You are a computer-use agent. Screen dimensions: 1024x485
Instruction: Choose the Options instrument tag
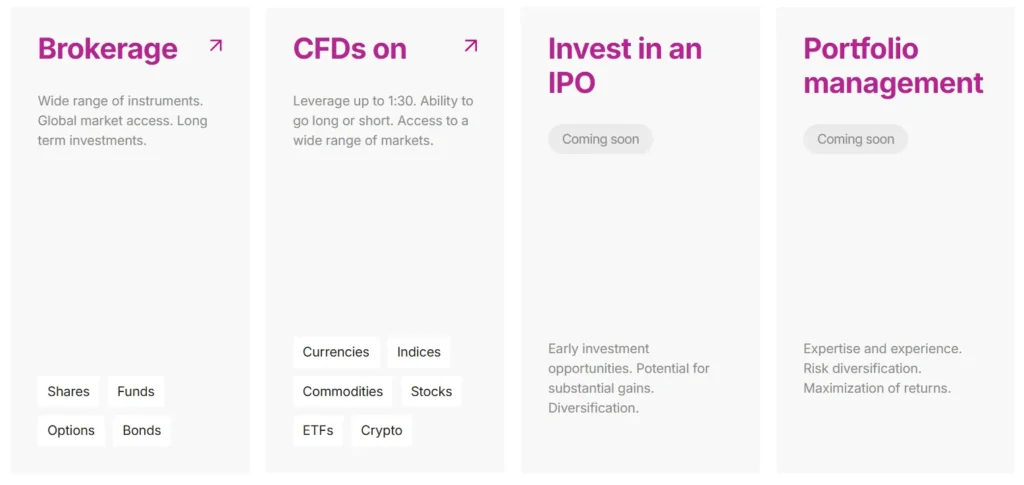(71, 430)
